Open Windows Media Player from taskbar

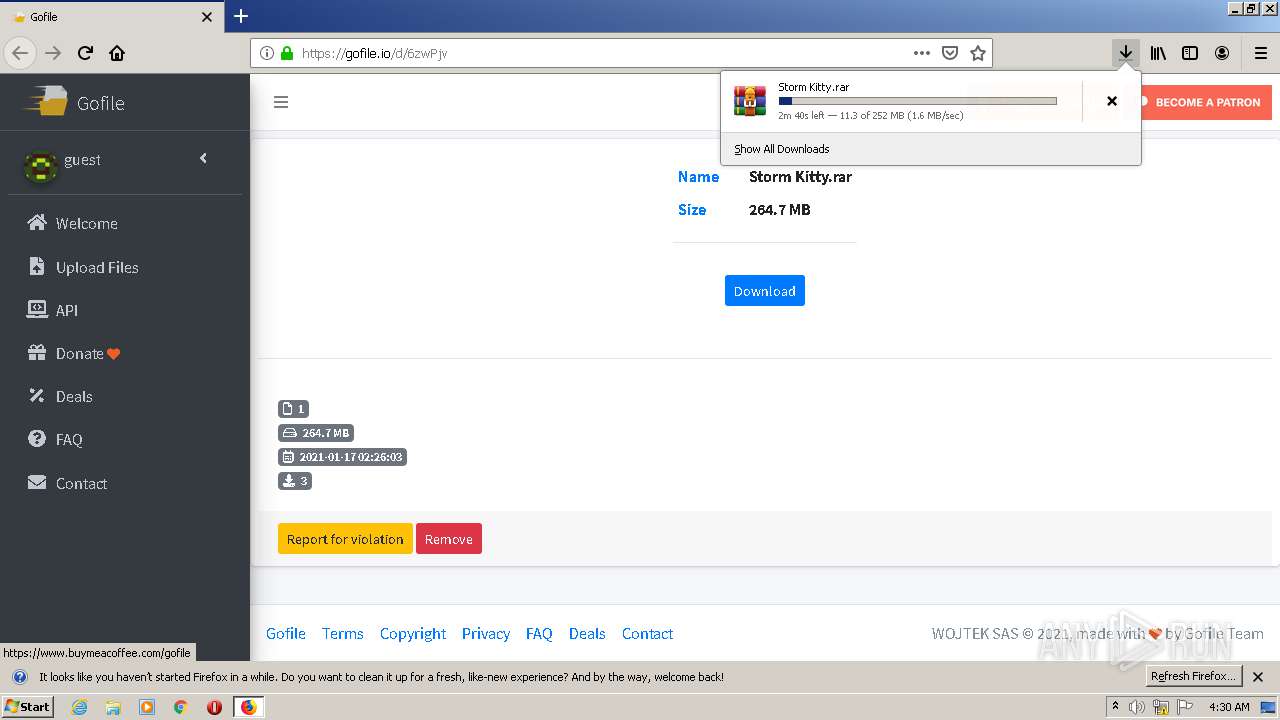pos(147,707)
